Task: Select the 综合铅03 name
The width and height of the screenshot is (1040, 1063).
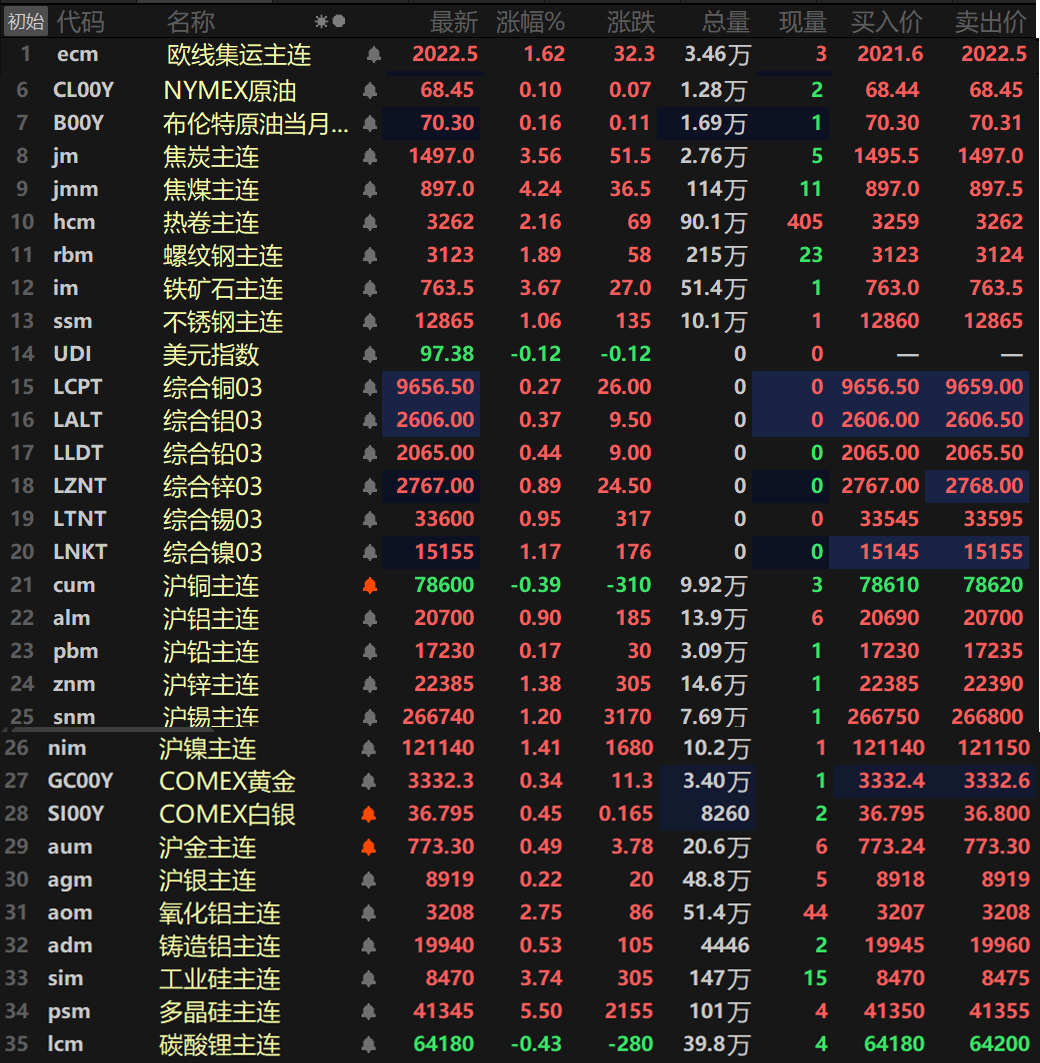Action: click(212, 454)
